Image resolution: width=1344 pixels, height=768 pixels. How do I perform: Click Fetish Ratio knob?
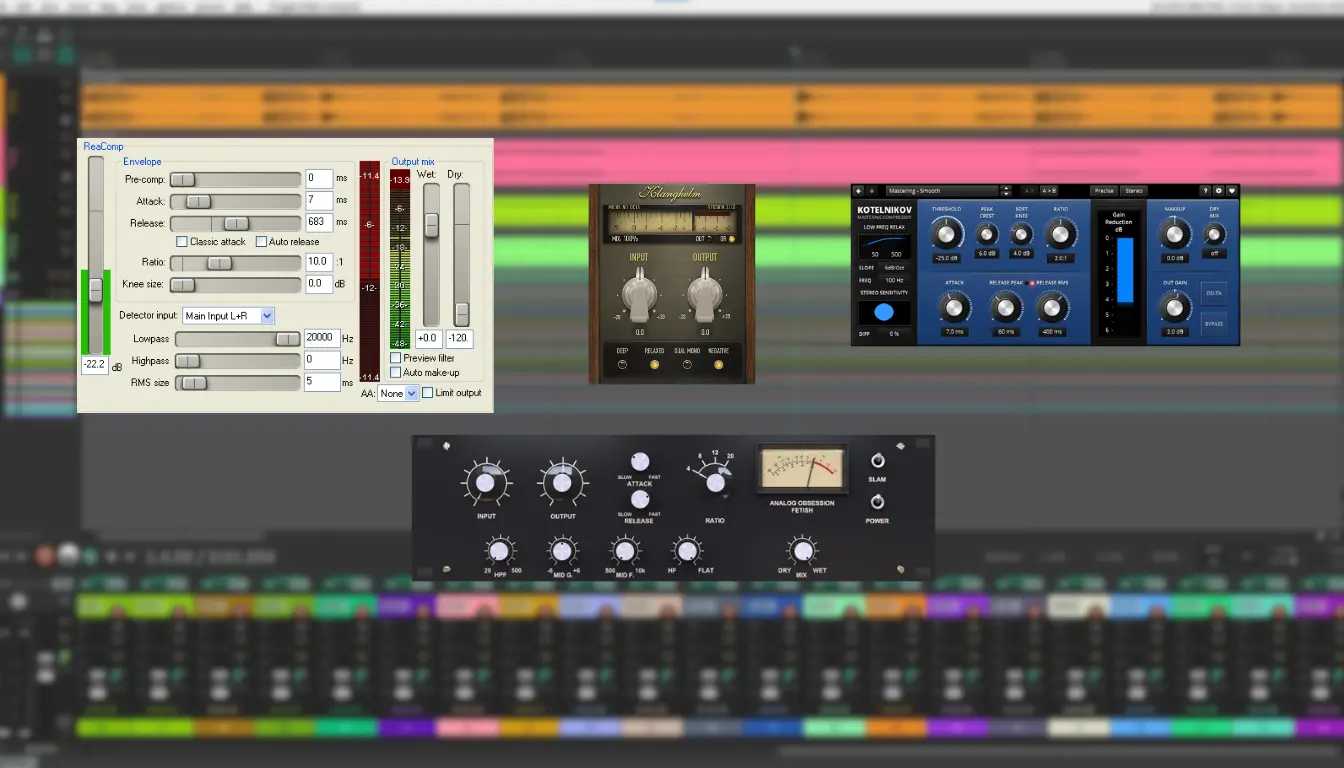tap(715, 483)
